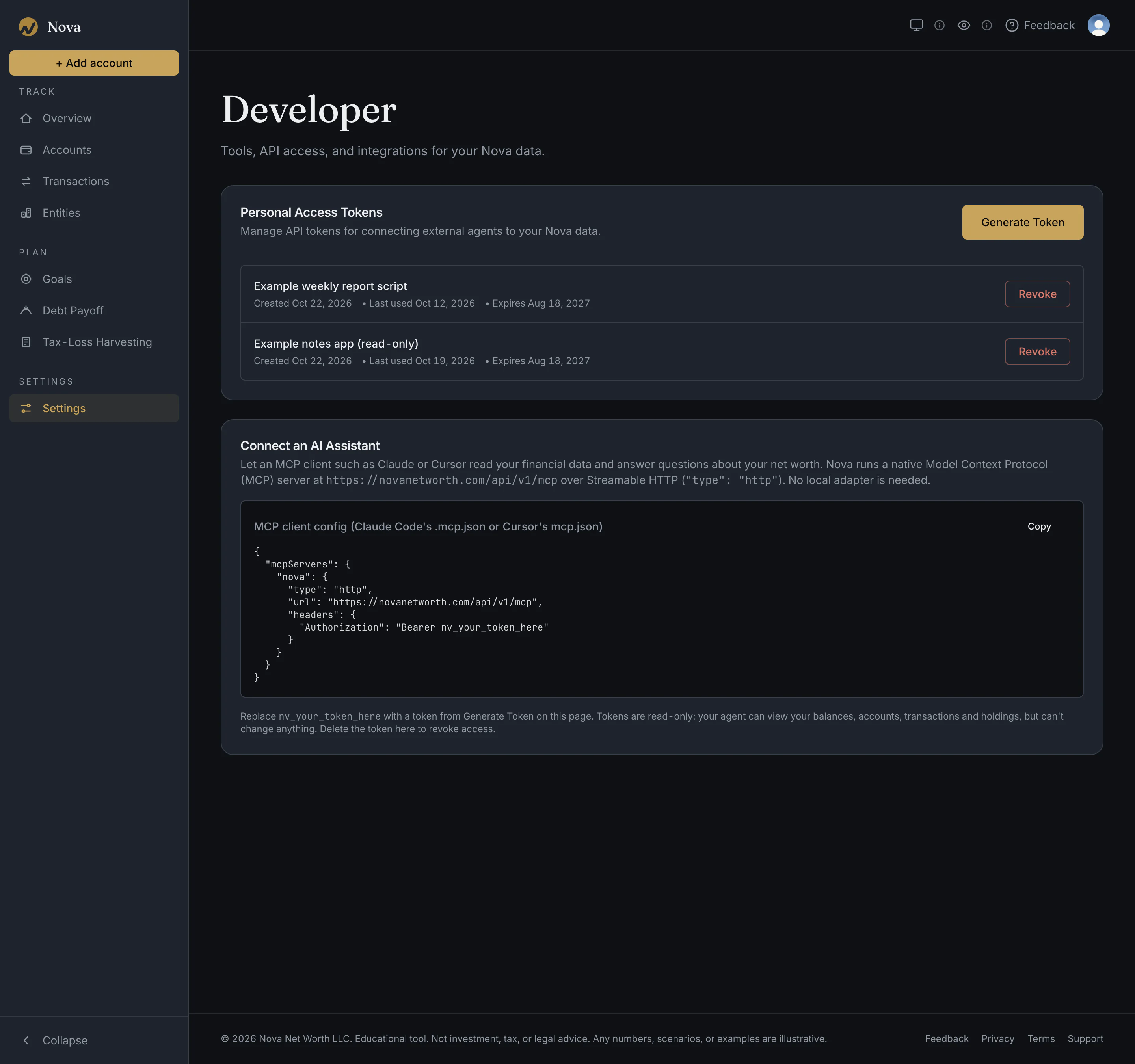
Task: Click the info icon beside eye icon
Action: [986, 25]
